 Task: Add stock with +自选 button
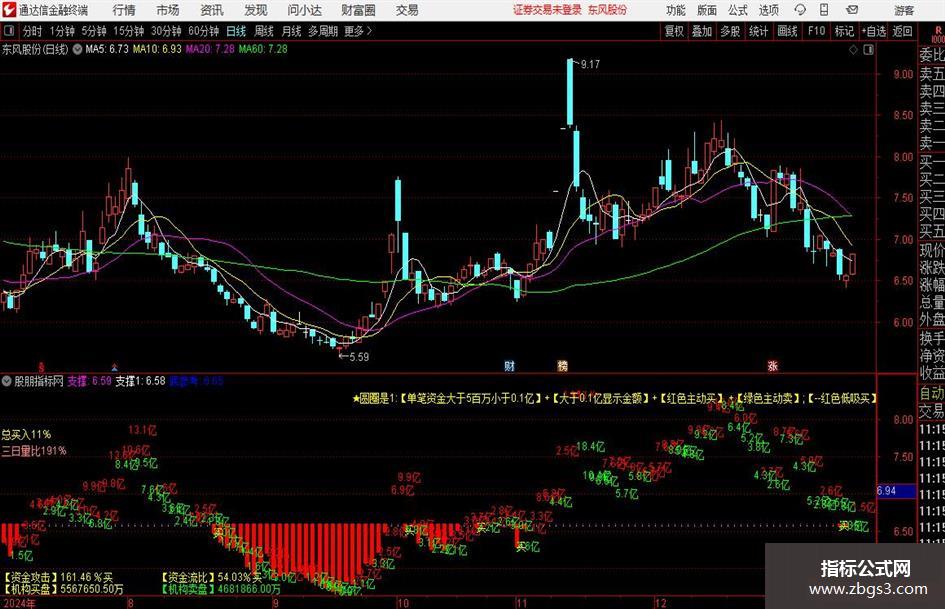point(873,31)
